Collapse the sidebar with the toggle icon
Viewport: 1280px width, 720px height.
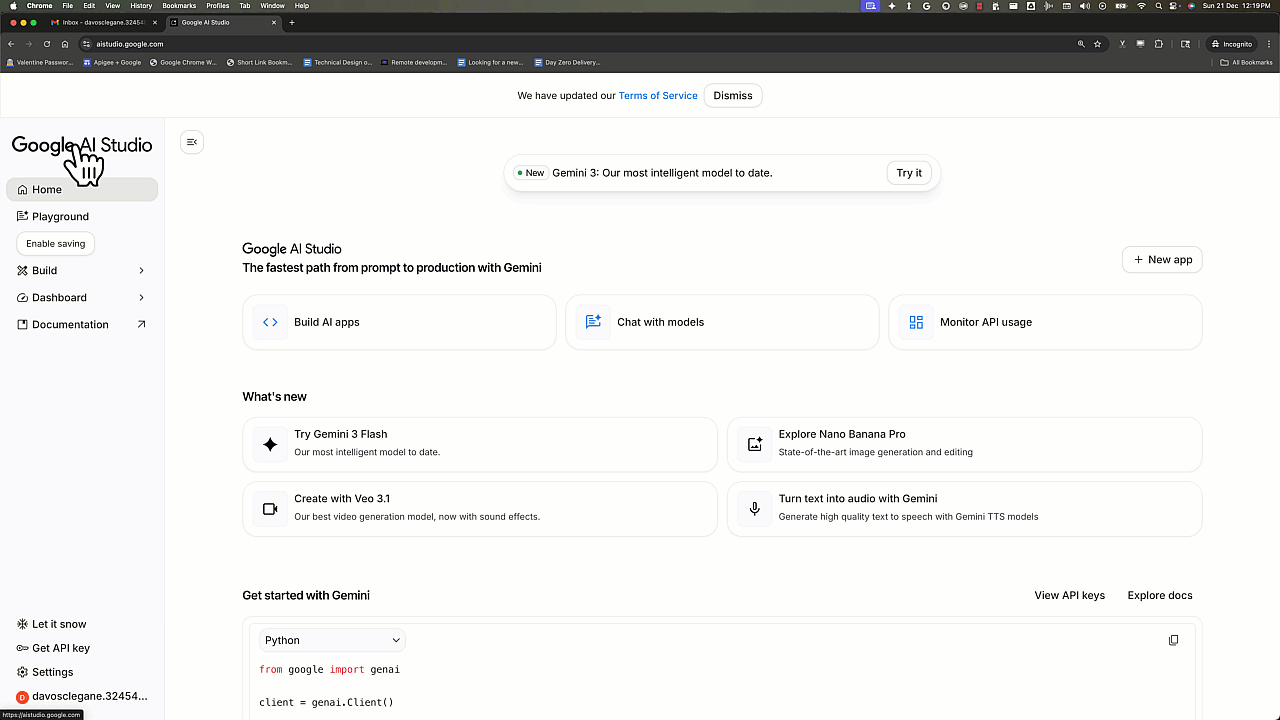pos(192,142)
